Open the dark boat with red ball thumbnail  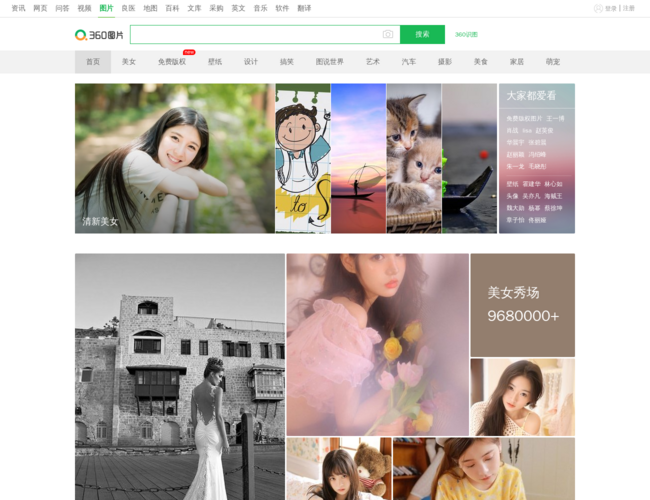pyautogui.click(x=469, y=158)
